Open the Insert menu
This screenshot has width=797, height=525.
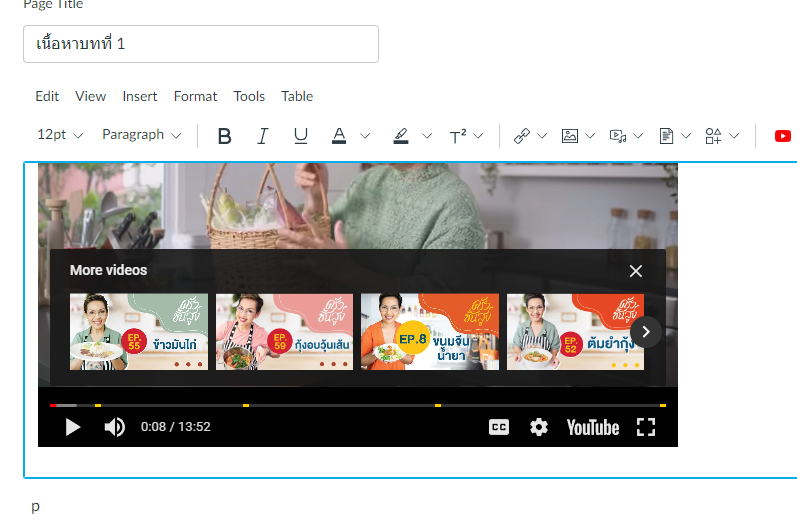pyautogui.click(x=140, y=96)
